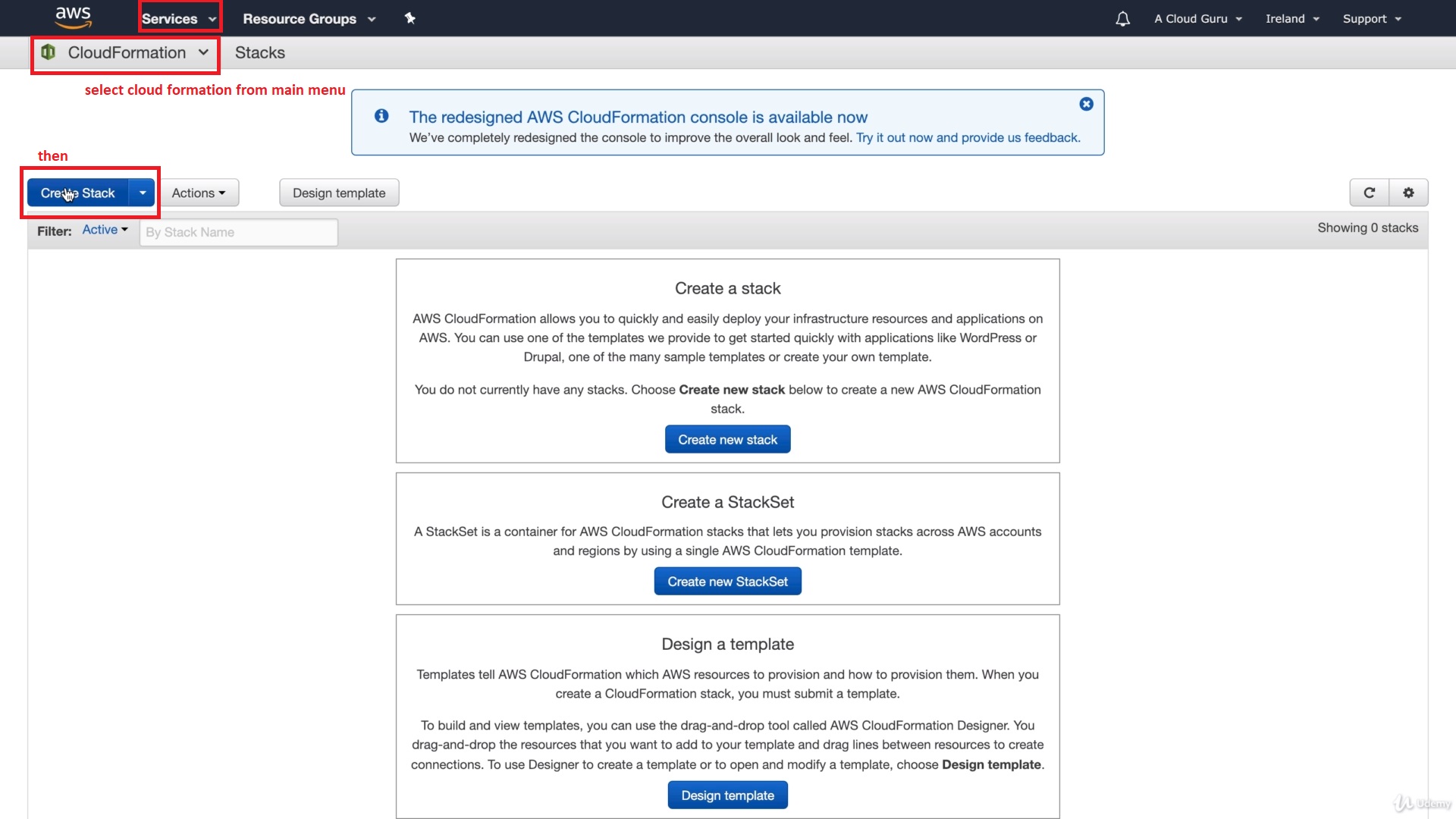Open the Resource Groups menu
Image resolution: width=1456 pixels, height=819 pixels.
309,19
